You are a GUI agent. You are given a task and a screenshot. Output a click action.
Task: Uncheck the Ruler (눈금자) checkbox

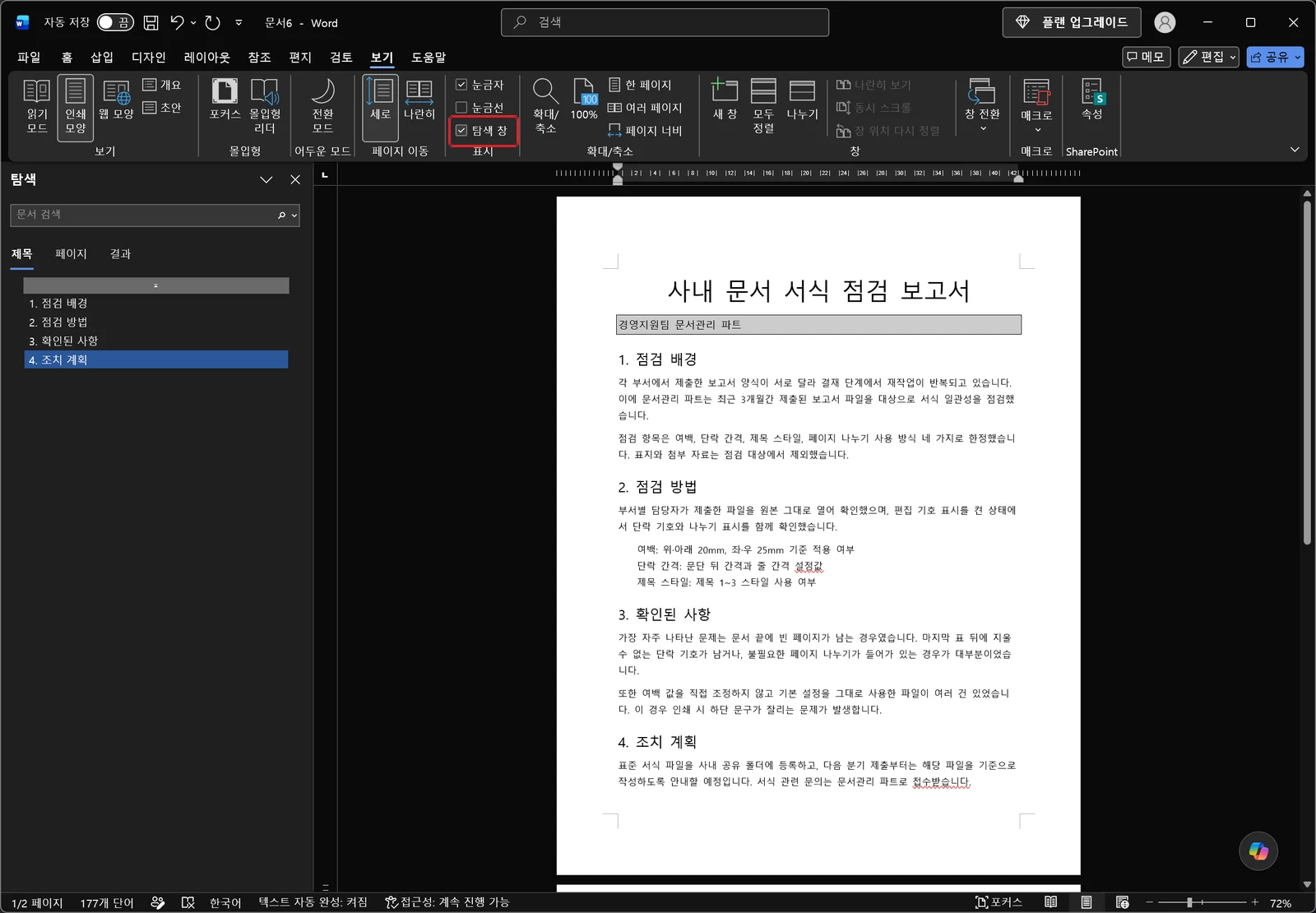coord(461,85)
